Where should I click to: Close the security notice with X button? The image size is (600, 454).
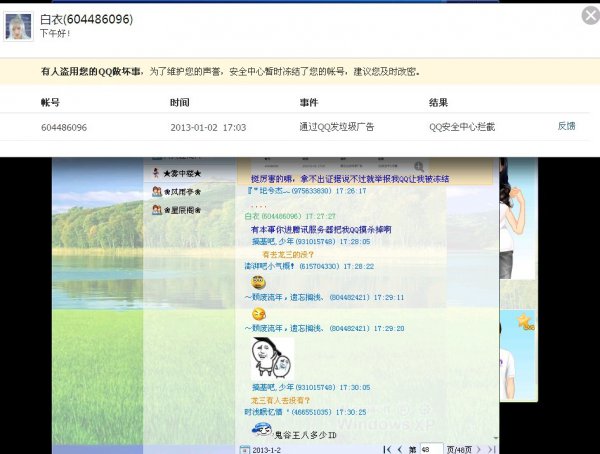click(590, 15)
